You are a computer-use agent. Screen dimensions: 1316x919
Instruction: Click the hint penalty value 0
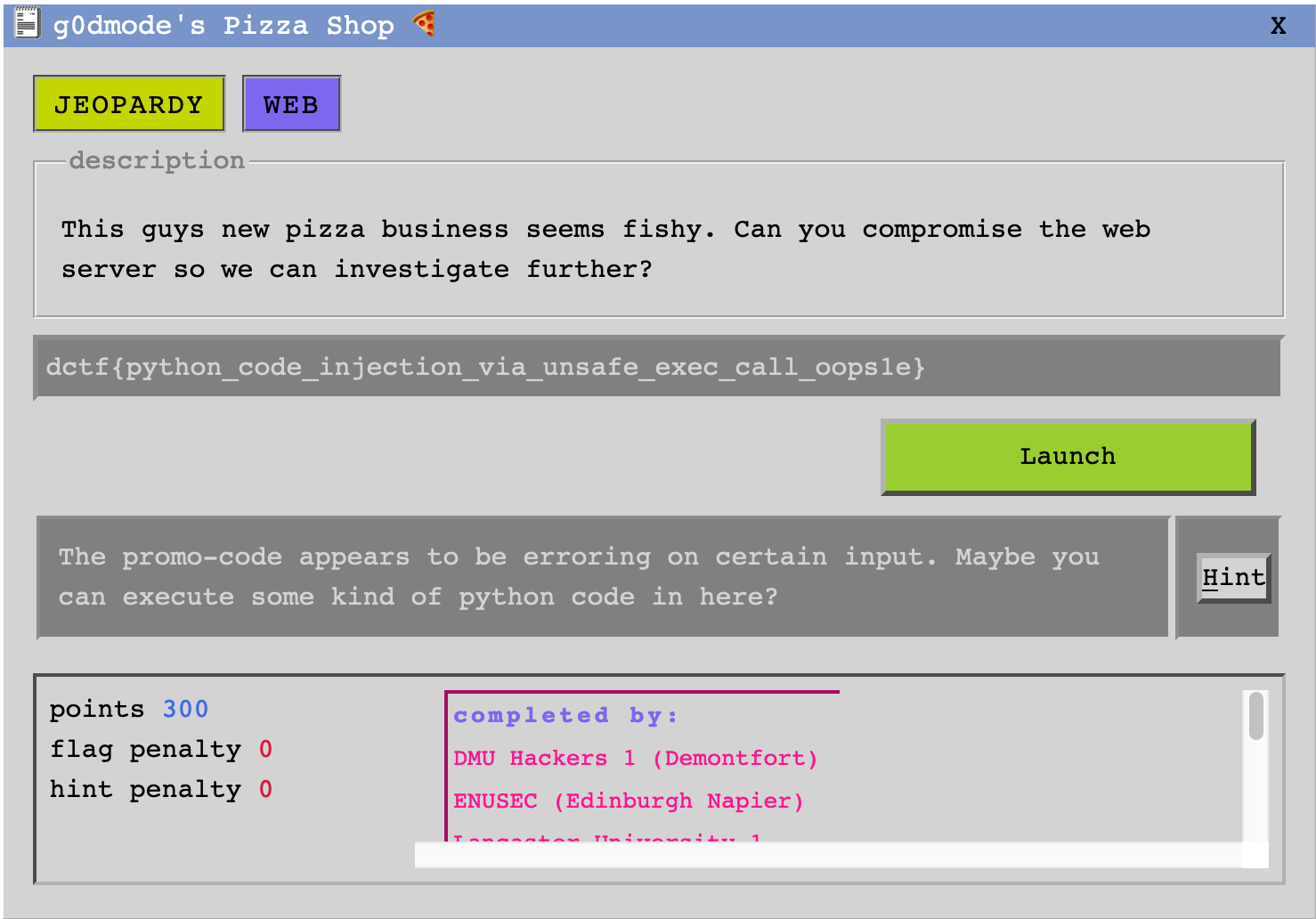pyautogui.click(x=265, y=790)
